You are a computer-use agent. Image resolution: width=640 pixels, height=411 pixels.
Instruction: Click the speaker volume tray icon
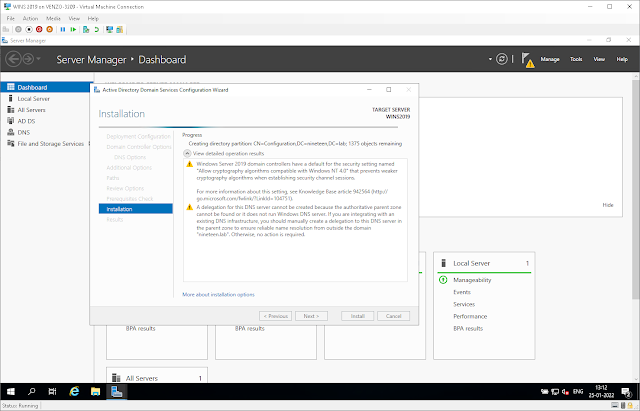click(x=565, y=392)
